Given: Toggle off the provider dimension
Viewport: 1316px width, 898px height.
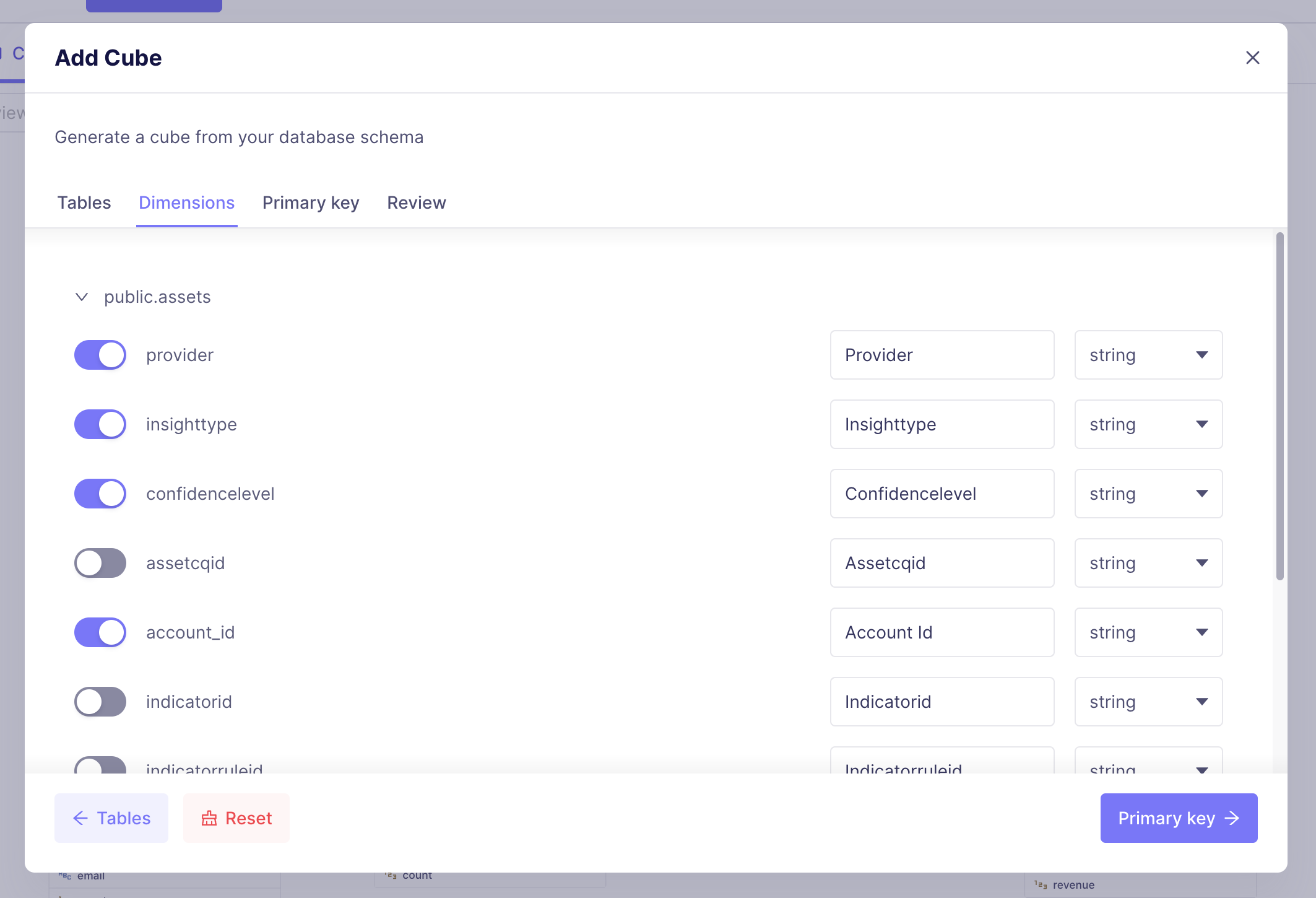Looking at the screenshot, I should [x=100, y=355].
